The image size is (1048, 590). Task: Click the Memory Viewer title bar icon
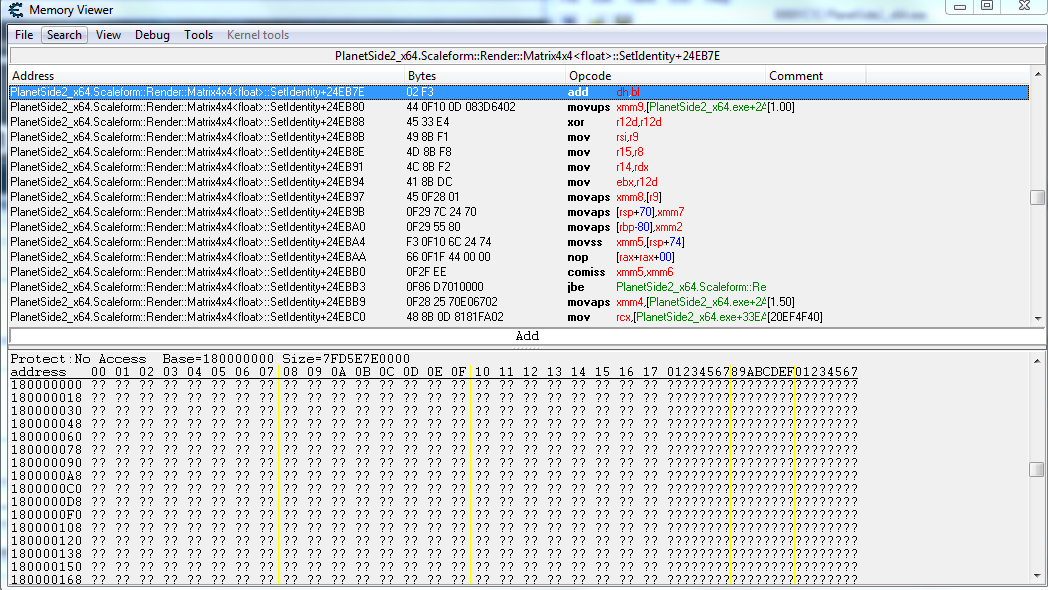point(14,10)
